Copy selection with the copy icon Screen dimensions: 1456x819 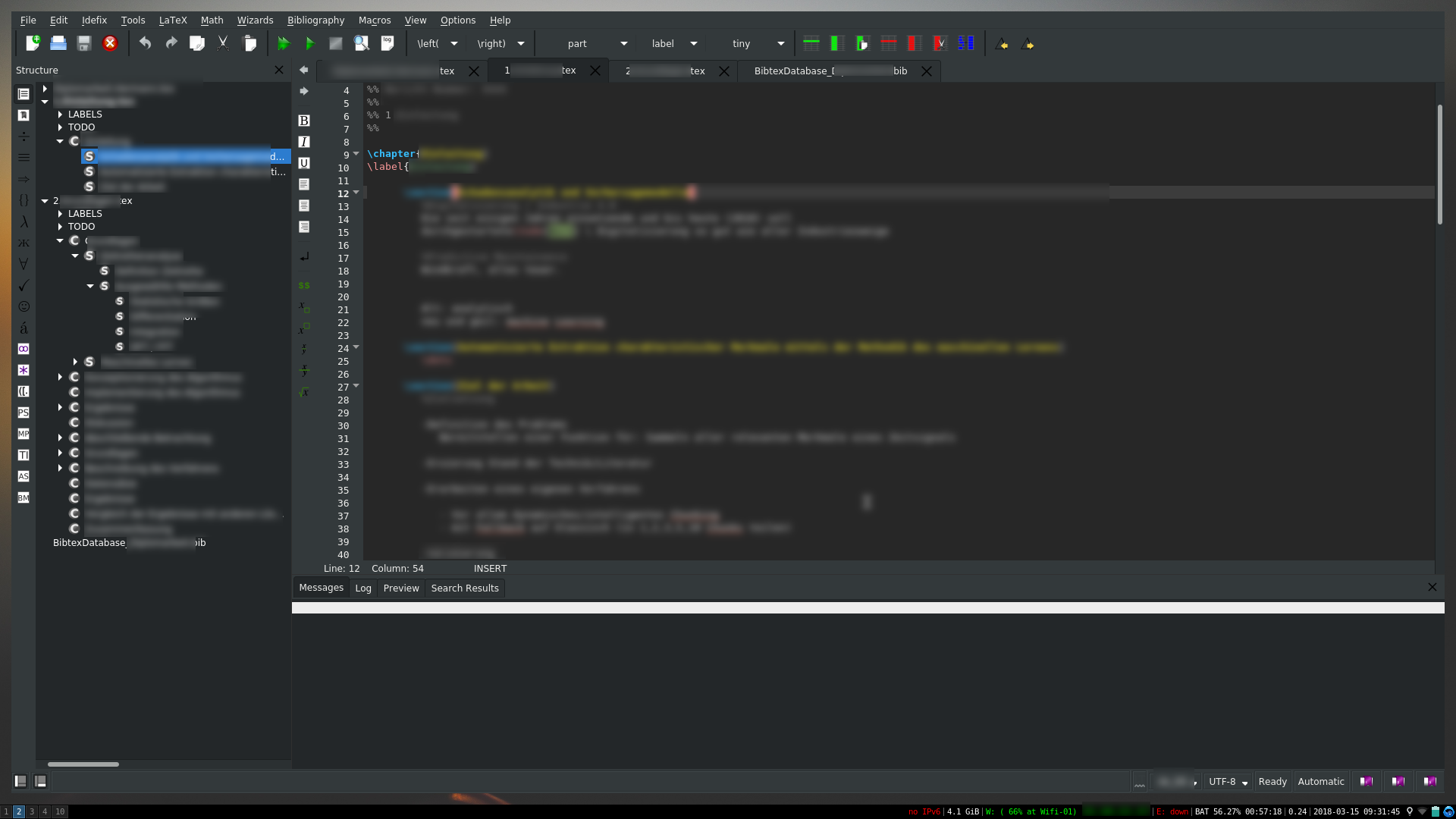coord(197,44)
